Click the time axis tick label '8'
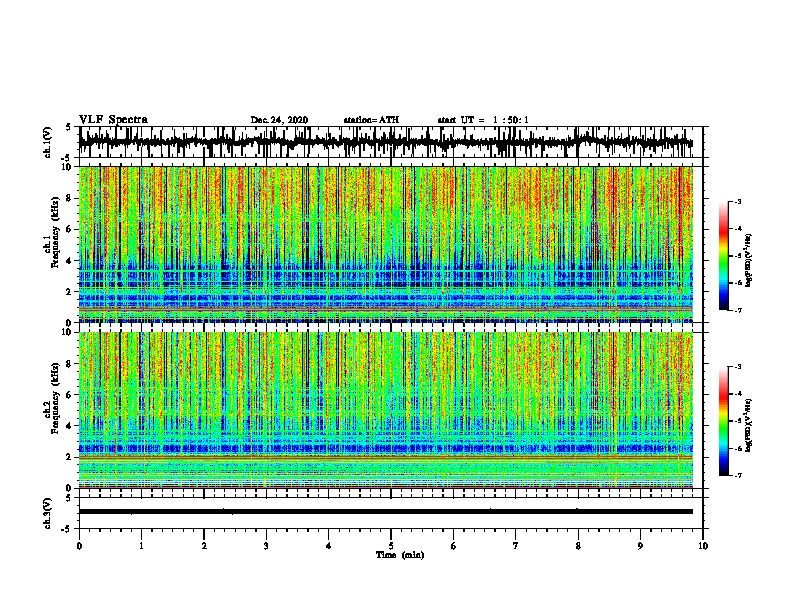792x612 pixels. [578, 546]
